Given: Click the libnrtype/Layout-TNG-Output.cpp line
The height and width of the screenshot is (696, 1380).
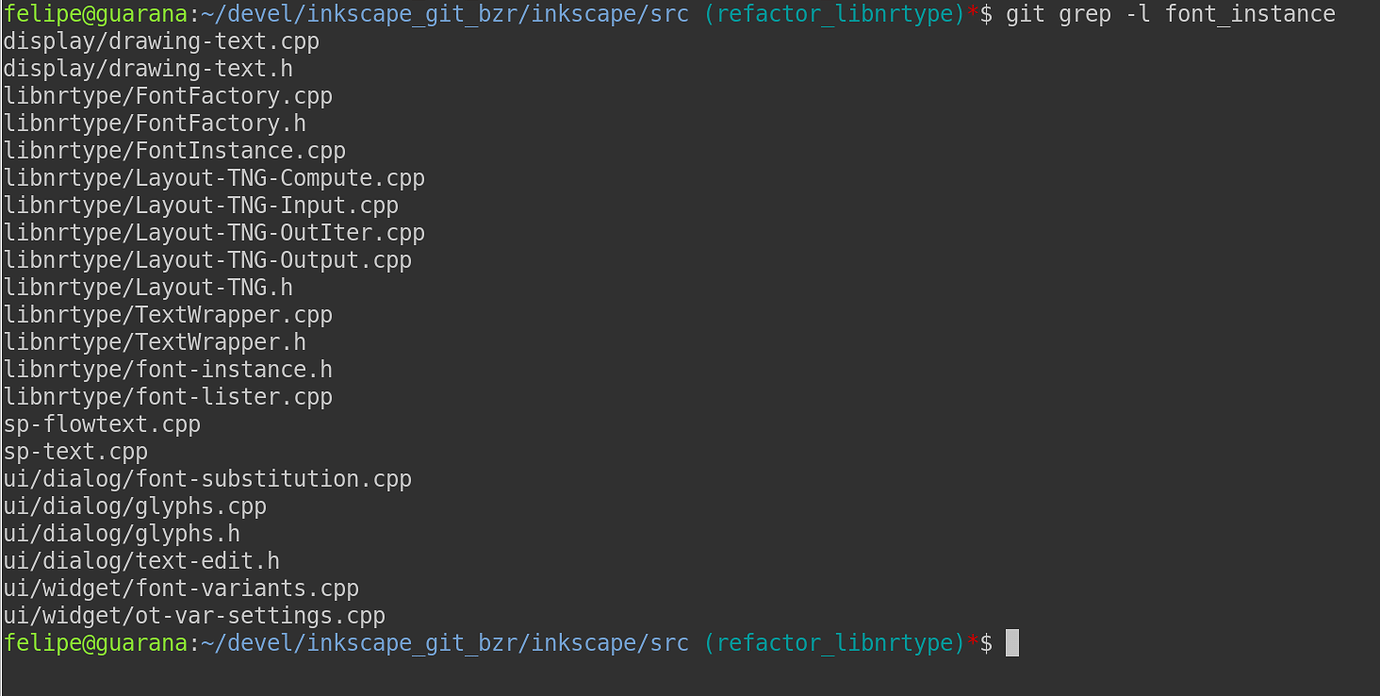Looking at the screenshot, I should pos(207,260).
